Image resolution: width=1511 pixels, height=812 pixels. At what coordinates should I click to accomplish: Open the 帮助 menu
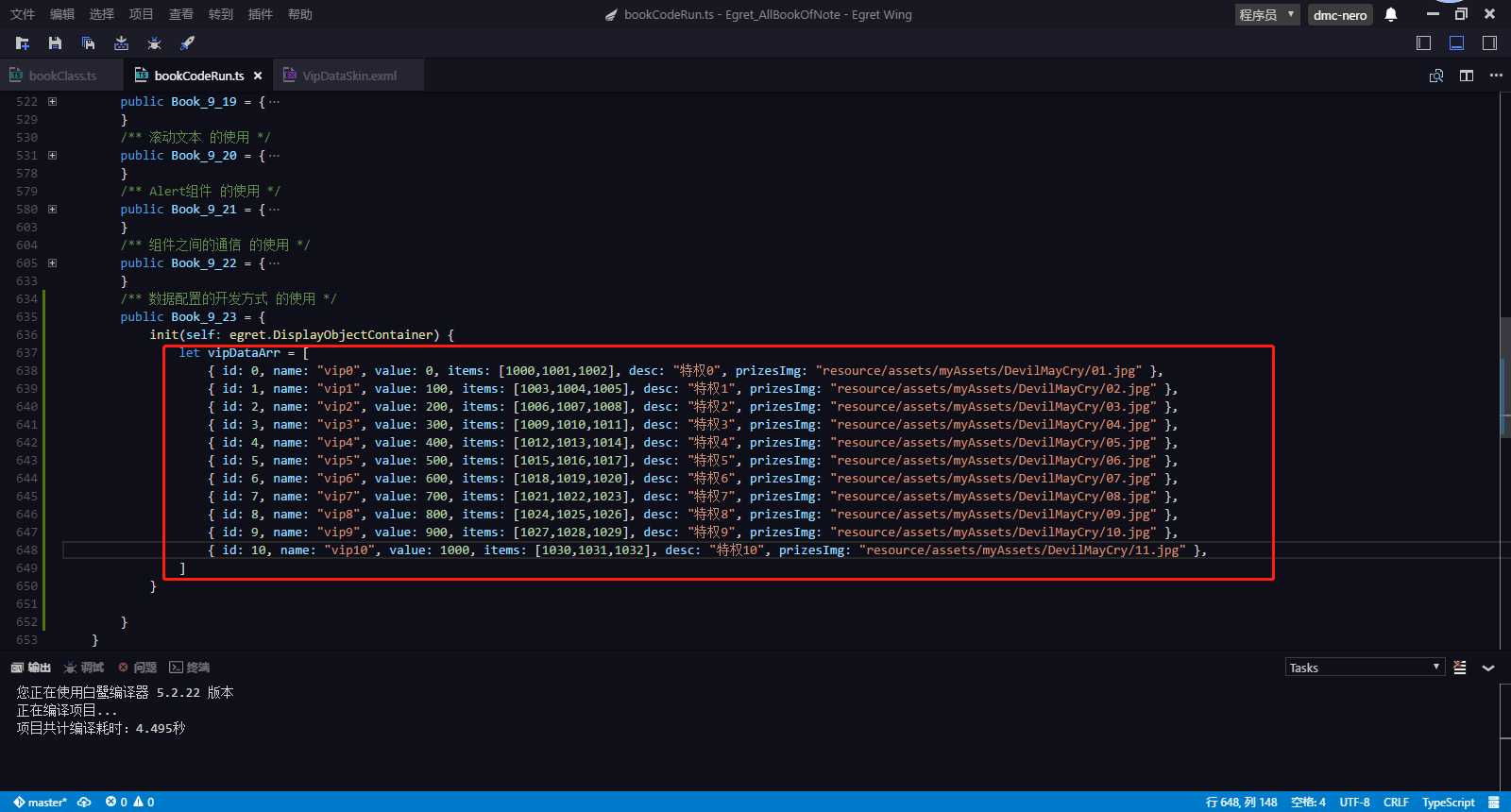click(300, 14)
